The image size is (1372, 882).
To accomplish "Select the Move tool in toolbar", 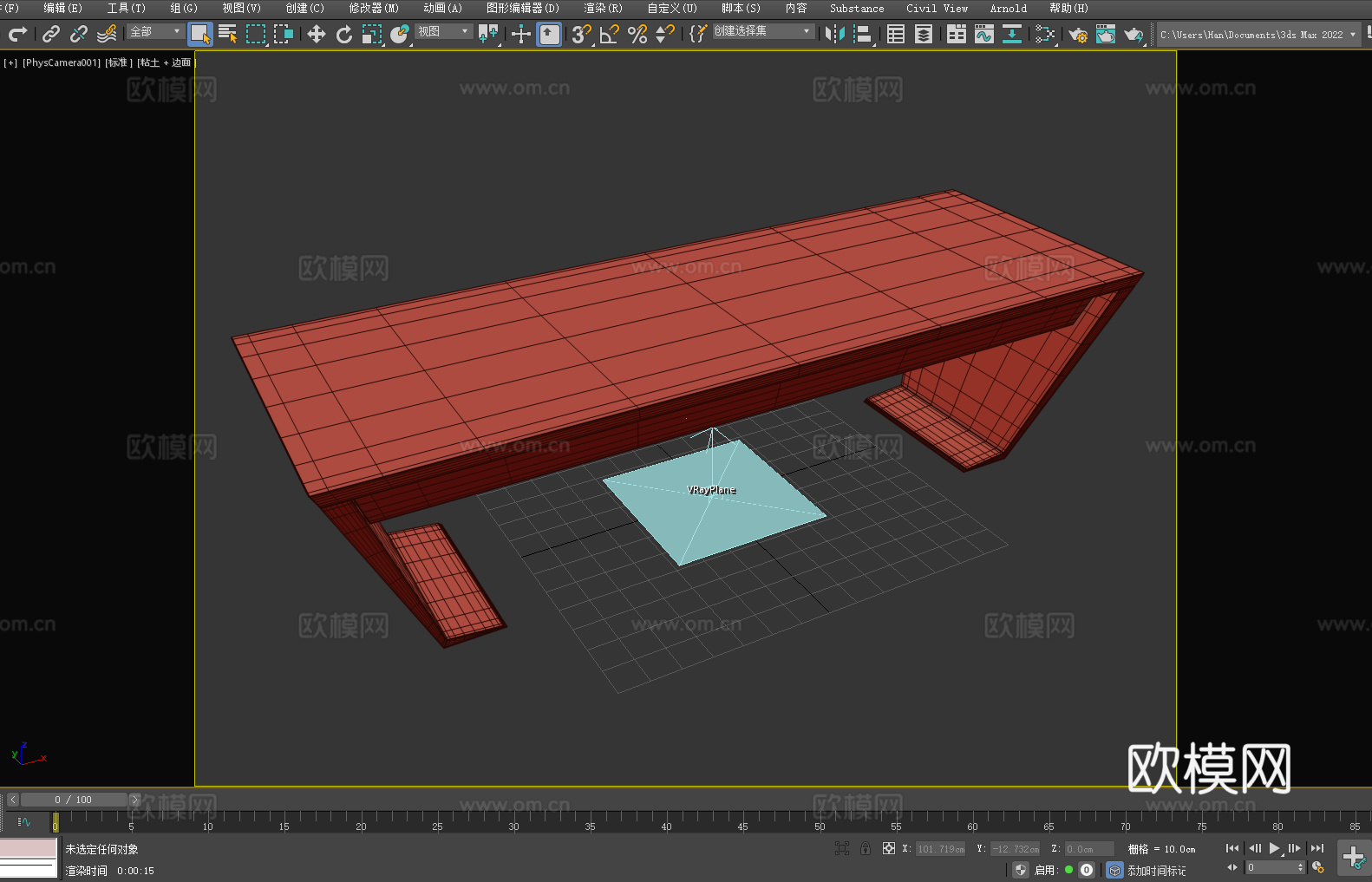I will coord(316,35).
